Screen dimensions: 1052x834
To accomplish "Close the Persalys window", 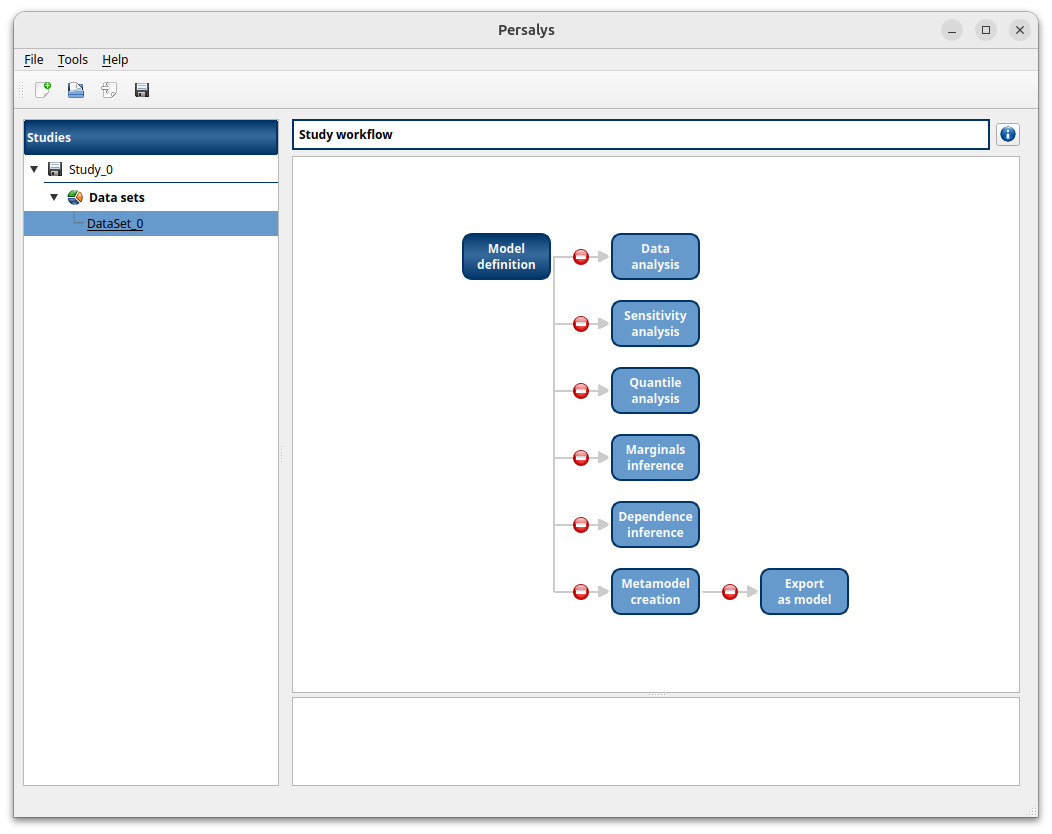I will 1020,30.
